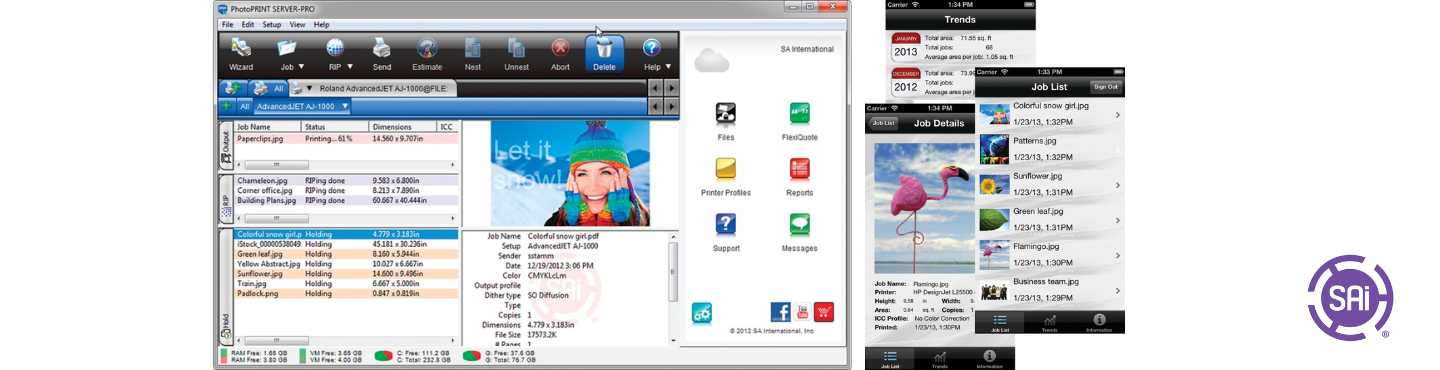Open the YouTube icon
1440x370 pixels.
coord(802,312)
